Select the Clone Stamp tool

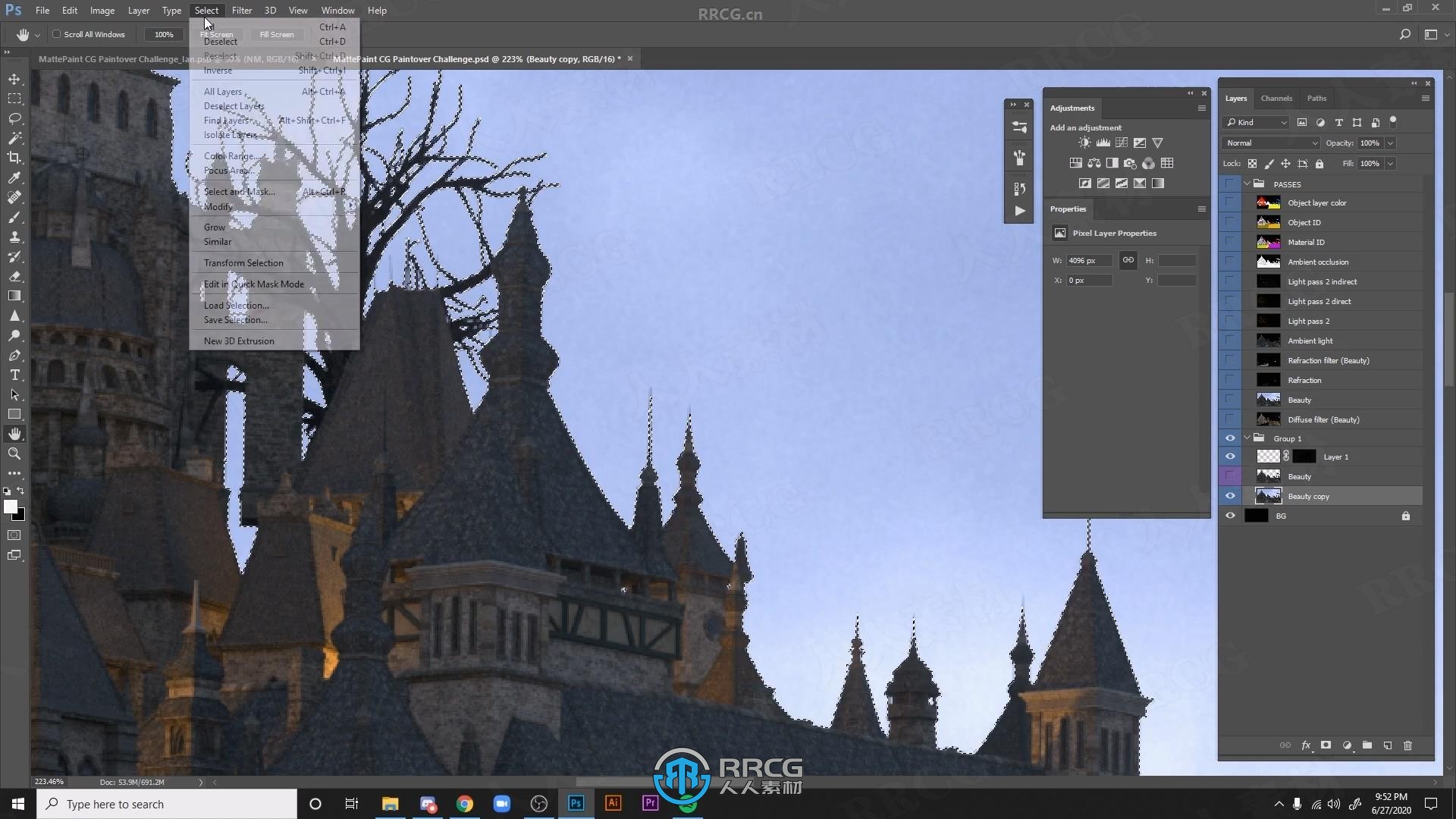coord(13,237)
